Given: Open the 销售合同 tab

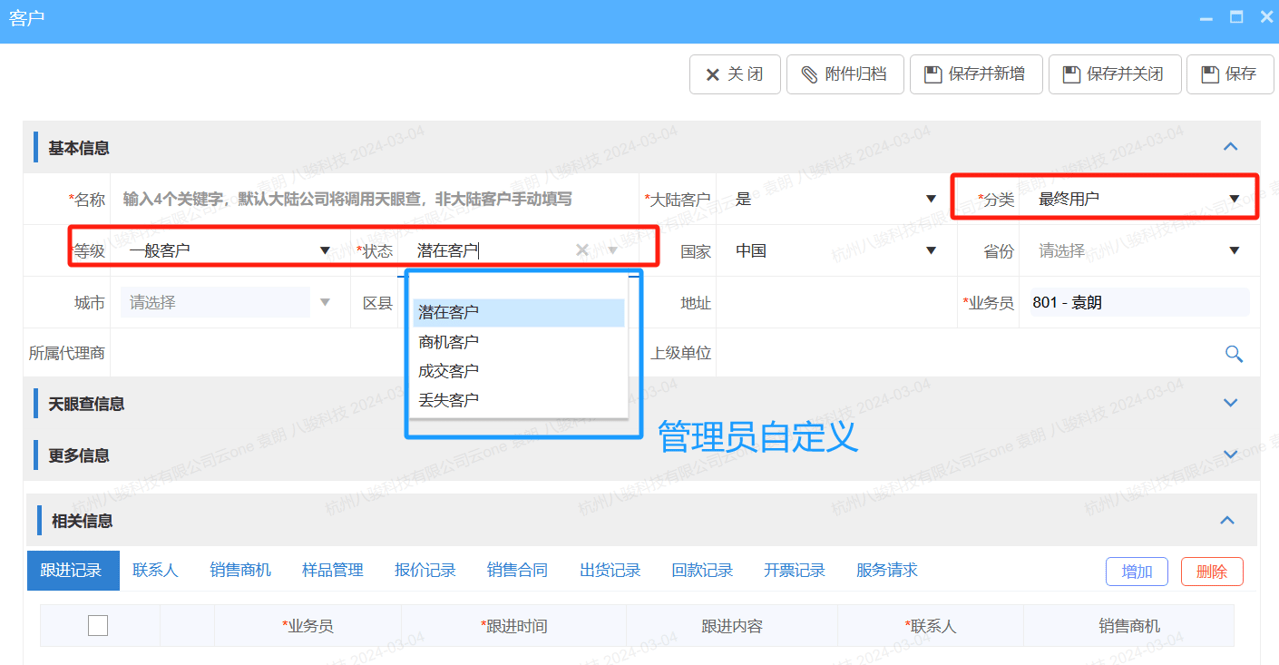Looking at the screenshot, I should click(x=517, y=570).
